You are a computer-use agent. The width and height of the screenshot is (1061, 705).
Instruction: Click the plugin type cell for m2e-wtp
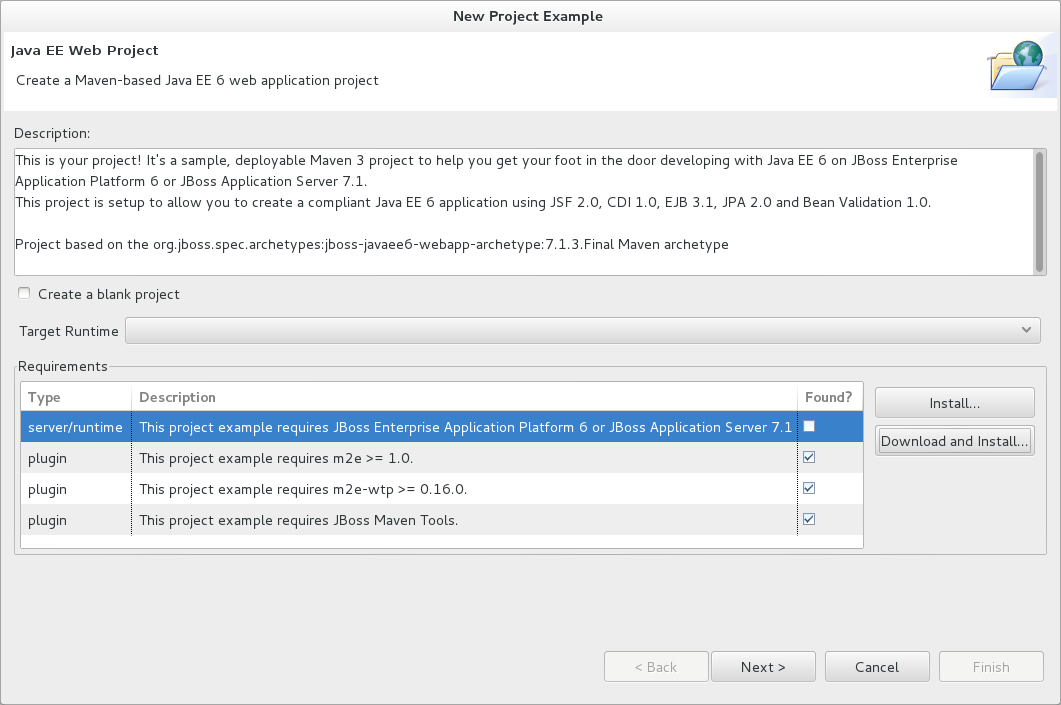[x=47, y=489]
